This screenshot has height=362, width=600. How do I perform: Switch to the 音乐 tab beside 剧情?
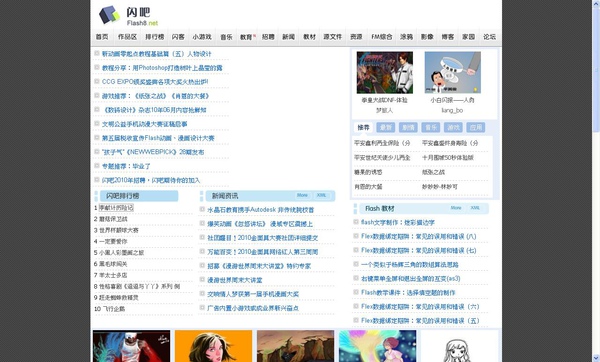point(430,127)
